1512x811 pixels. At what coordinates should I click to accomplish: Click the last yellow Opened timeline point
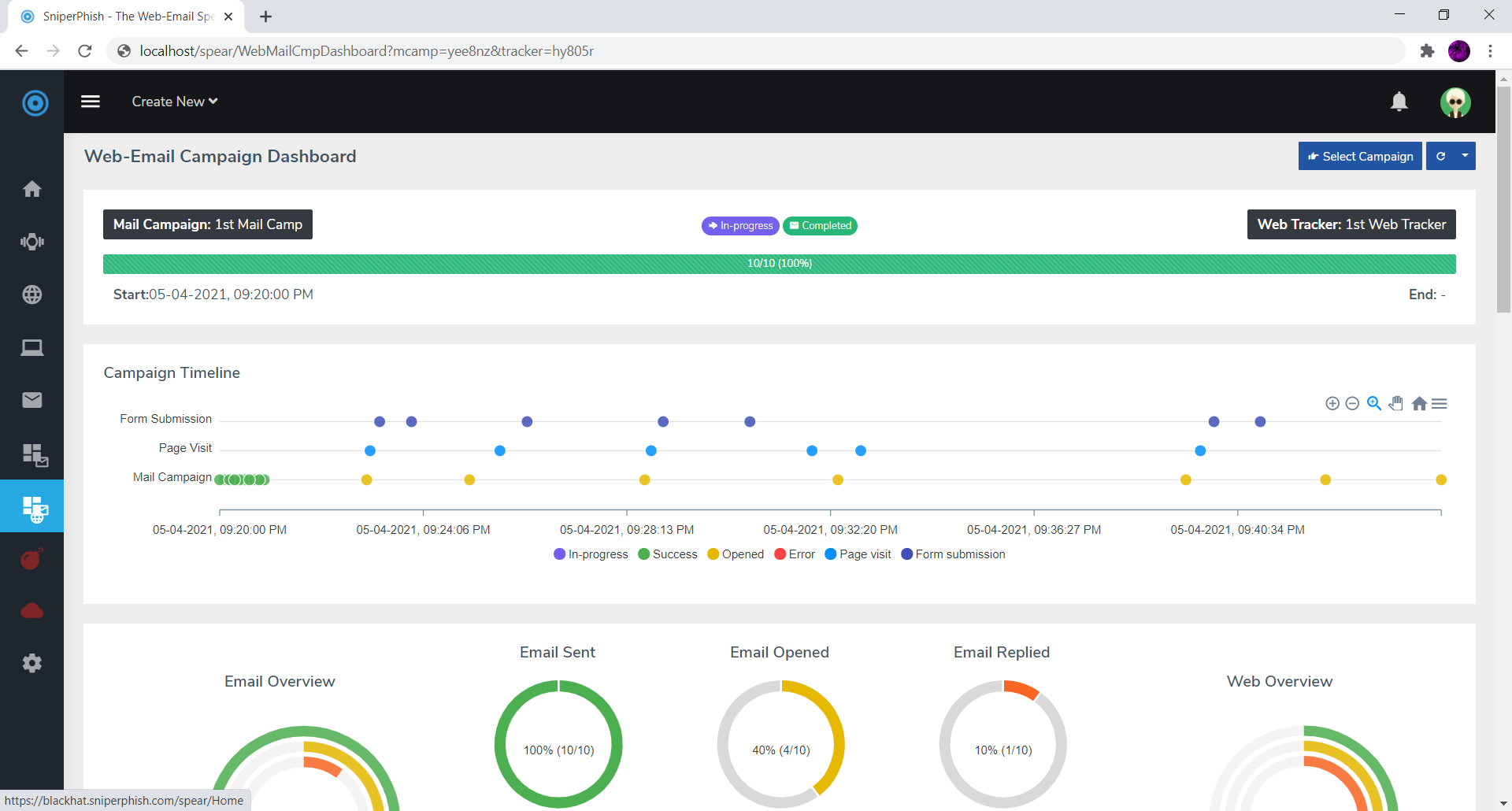[x=1441, y=480]
